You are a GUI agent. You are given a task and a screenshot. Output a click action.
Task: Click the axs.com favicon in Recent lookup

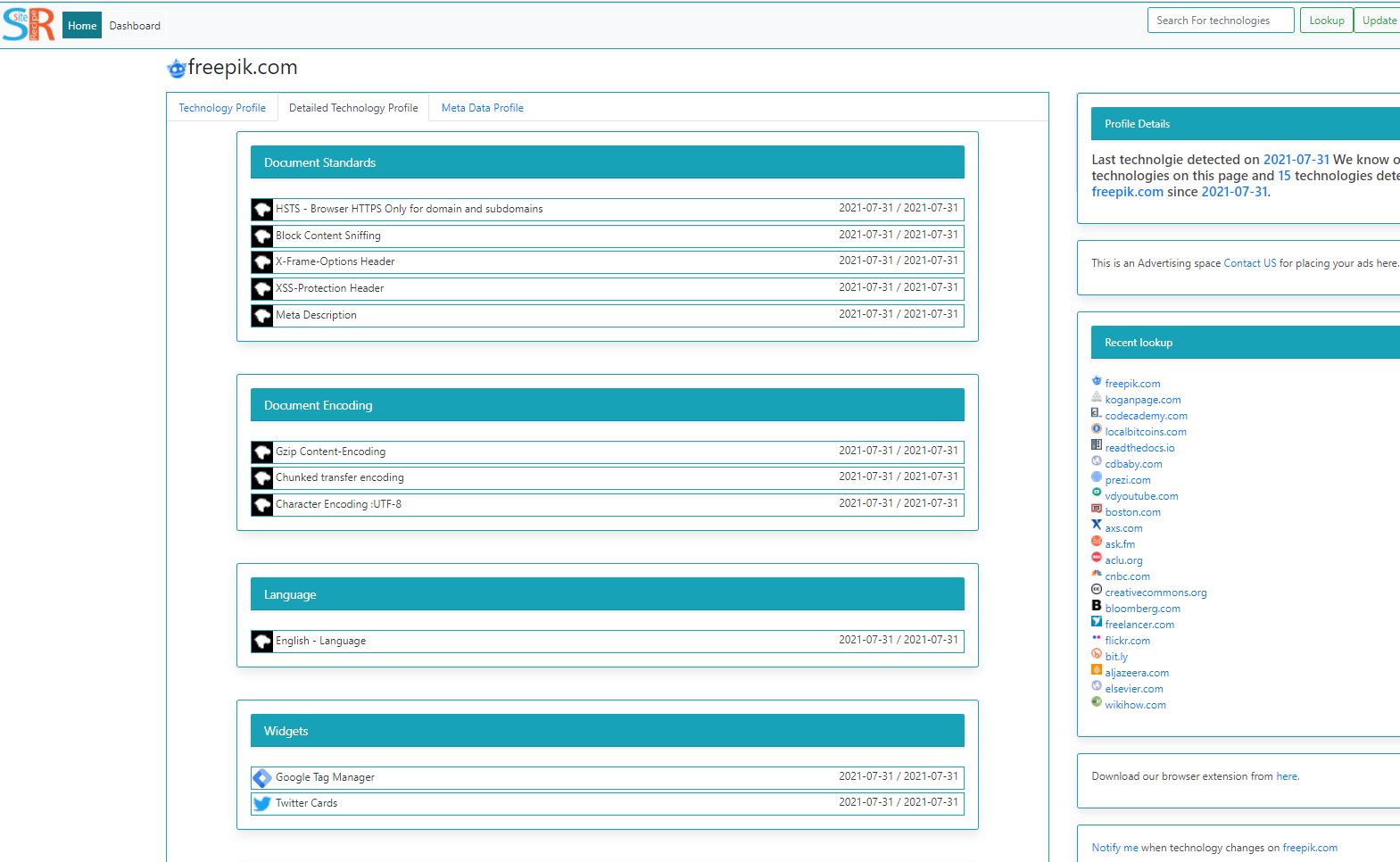(x=1097, y=526)
